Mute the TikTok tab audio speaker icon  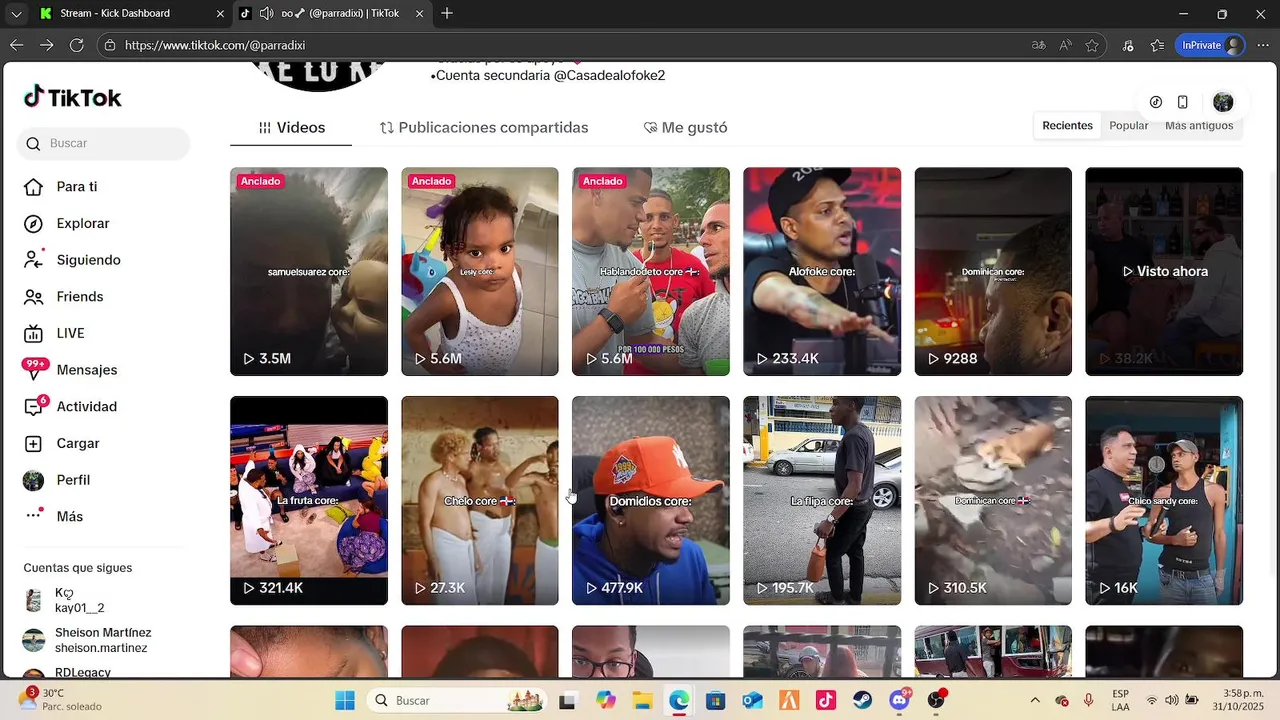[266, 14]
